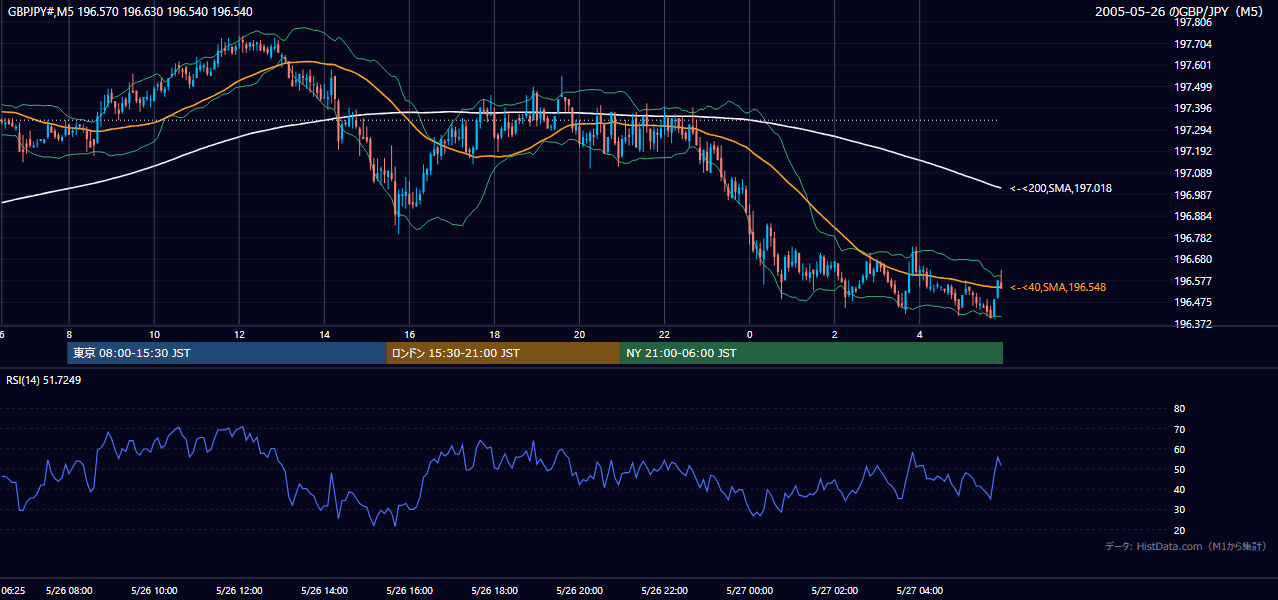Click price axis value 197.396
Screen dimensions: 1278x600
click(x=1192, y=109)
